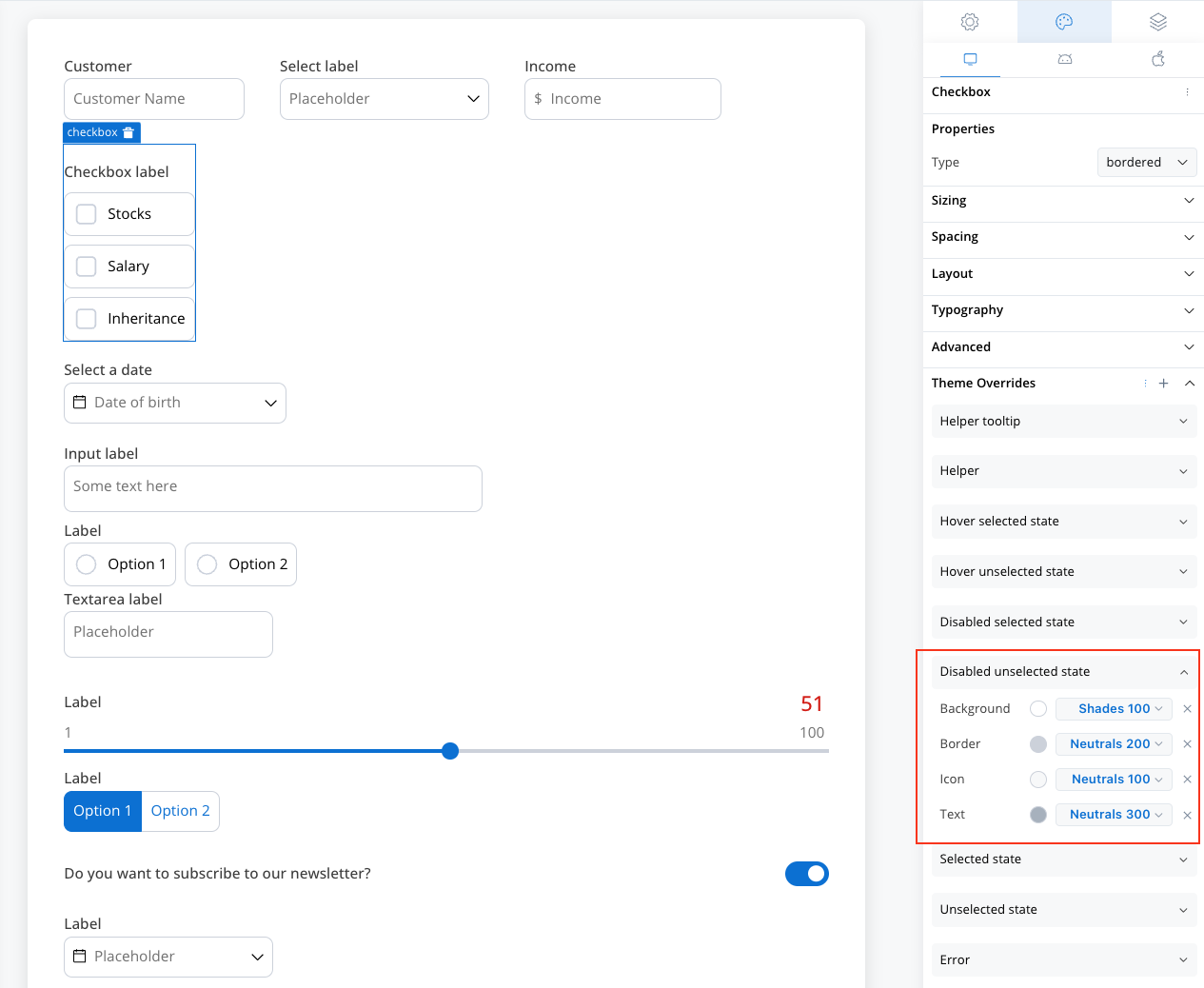Click the Customer Name input field
The width and height of the screenshot is (1204, 988).
coord(154,99)
